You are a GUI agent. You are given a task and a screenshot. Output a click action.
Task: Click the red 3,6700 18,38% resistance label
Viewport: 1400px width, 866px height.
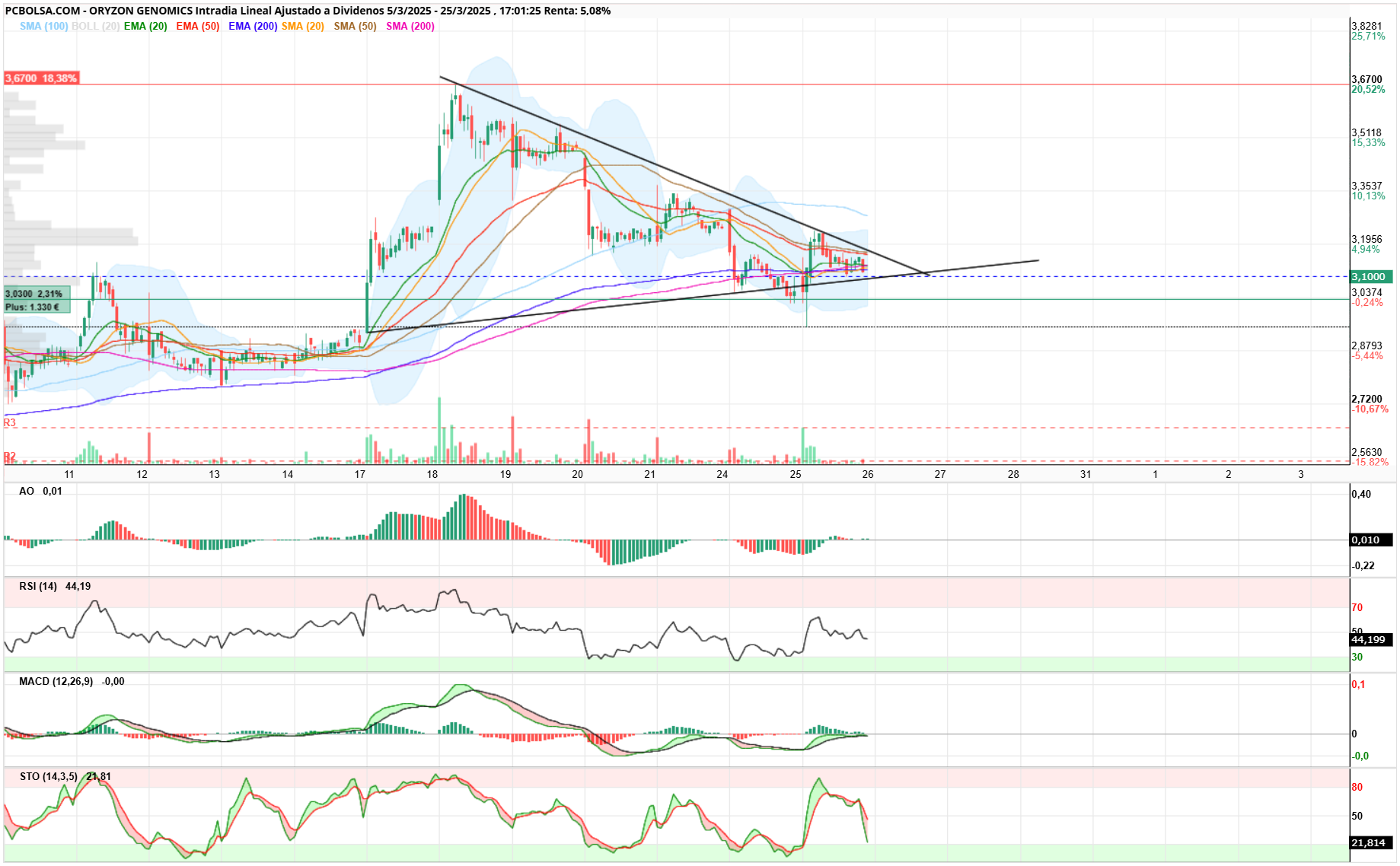coord(41,78)
